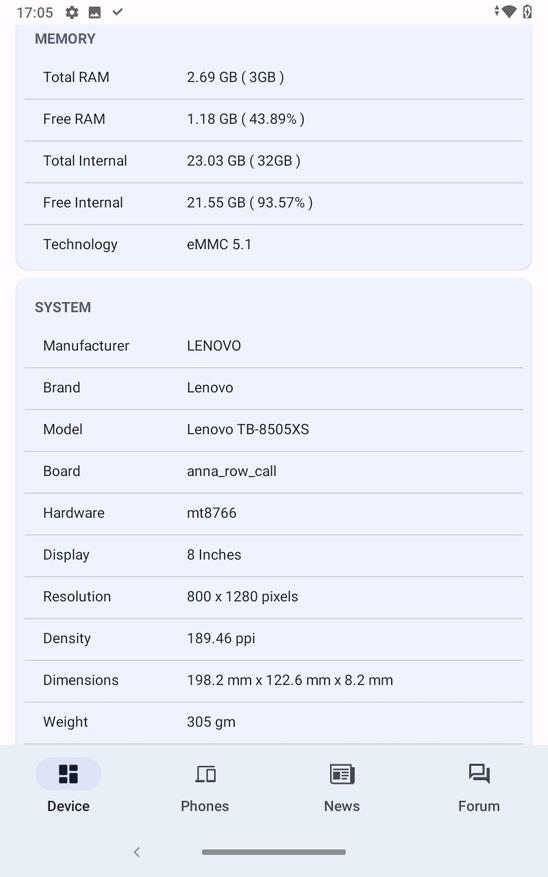Tap the Technology eMMC 5.1 row
Screen dimensions: 548x877
tap(274, 244)
